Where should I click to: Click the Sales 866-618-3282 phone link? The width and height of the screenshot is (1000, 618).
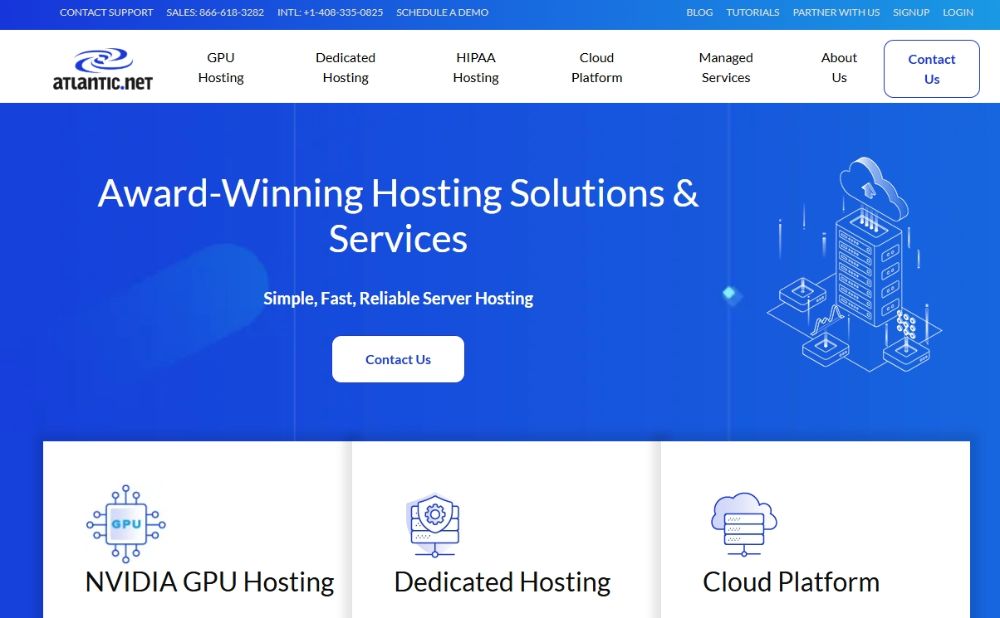pos(215,12)
